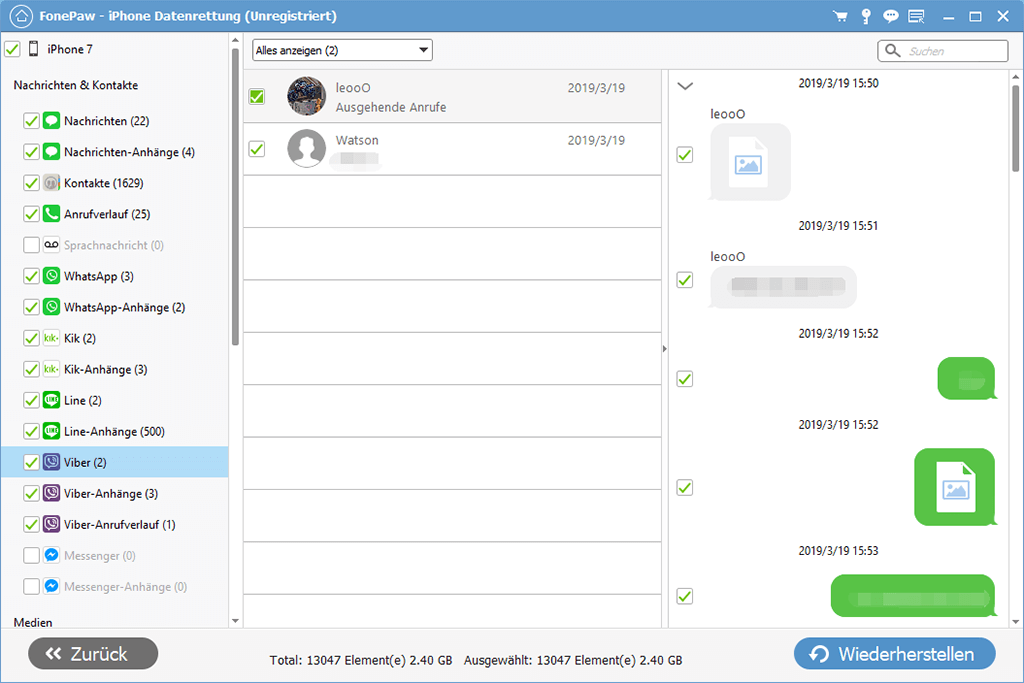Click leooO's blurred text message bubble
Image resolution: width=1024 pixels, height=683 pixels.
[x=783, y=287]
